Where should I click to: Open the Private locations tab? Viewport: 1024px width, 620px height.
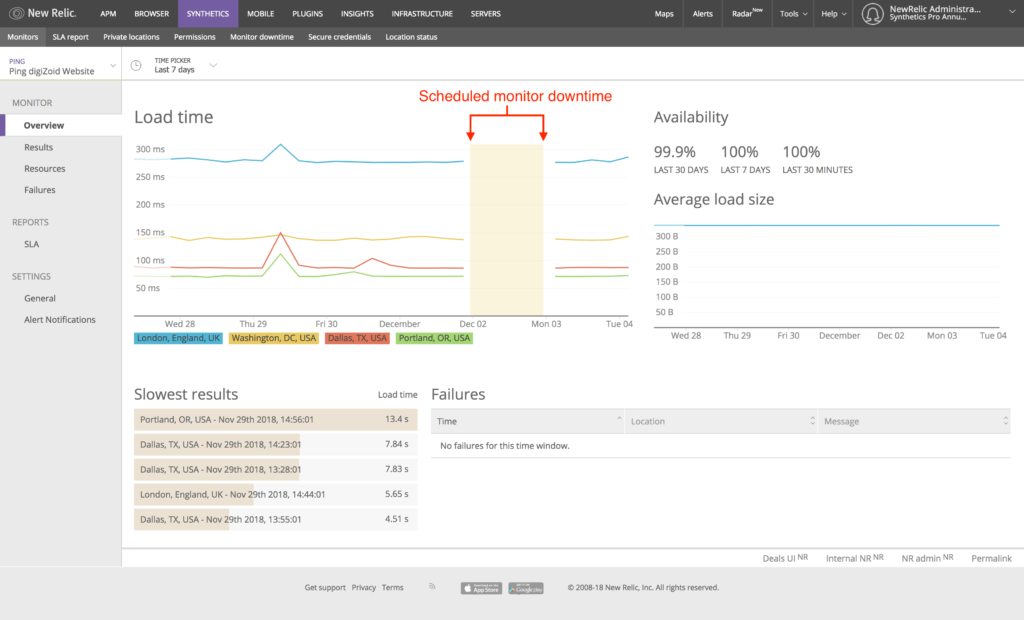pos(131,37)
